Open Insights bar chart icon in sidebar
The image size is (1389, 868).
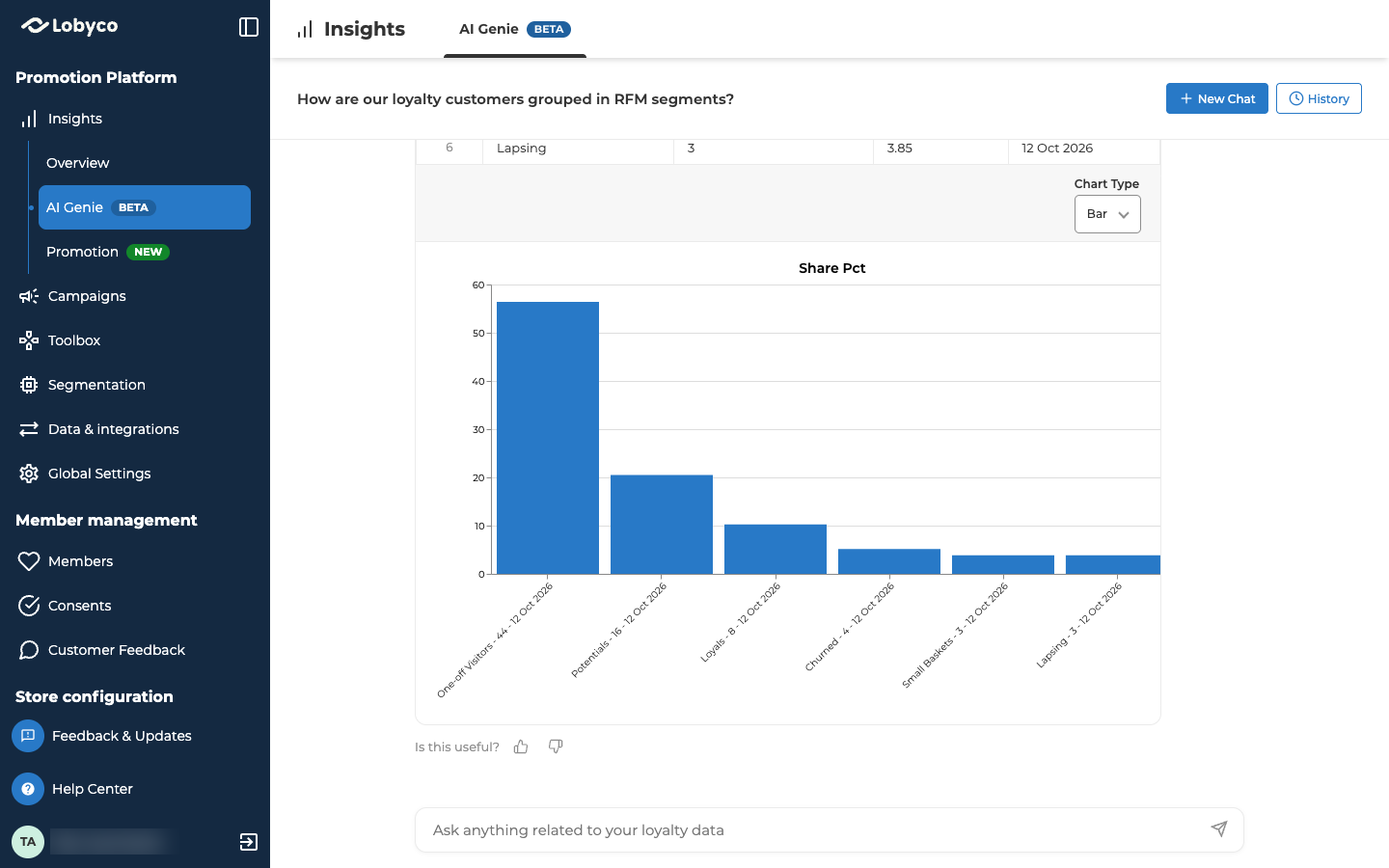[x=29, y=119]
